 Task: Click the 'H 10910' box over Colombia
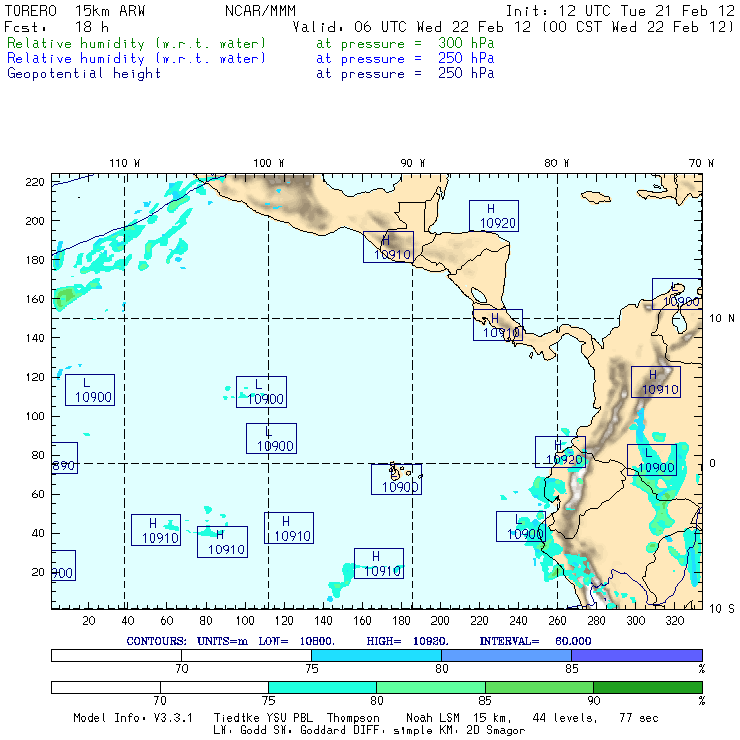tap(656, 382)
